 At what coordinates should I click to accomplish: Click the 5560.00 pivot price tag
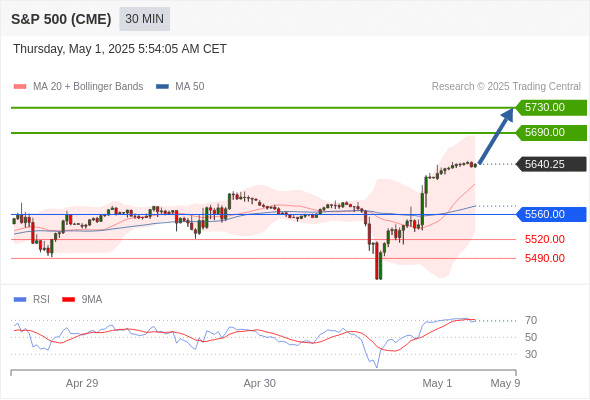(x=551, y=214)
